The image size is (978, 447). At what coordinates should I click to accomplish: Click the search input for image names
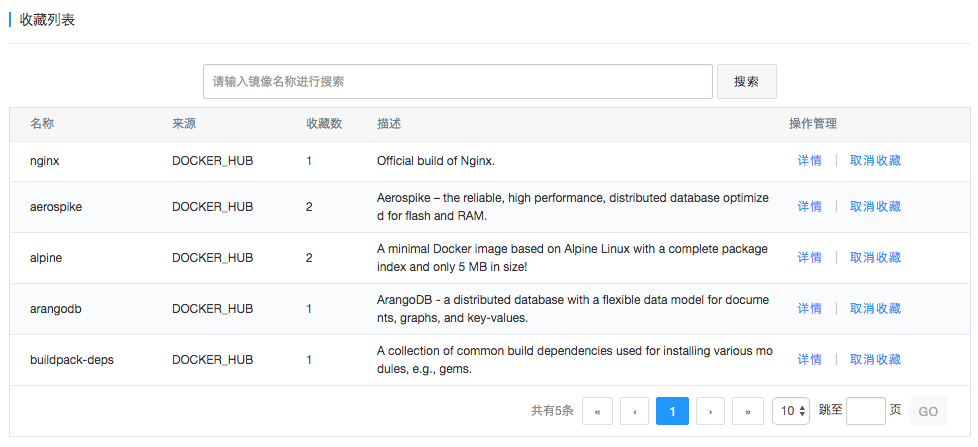(x=457, y=81)
